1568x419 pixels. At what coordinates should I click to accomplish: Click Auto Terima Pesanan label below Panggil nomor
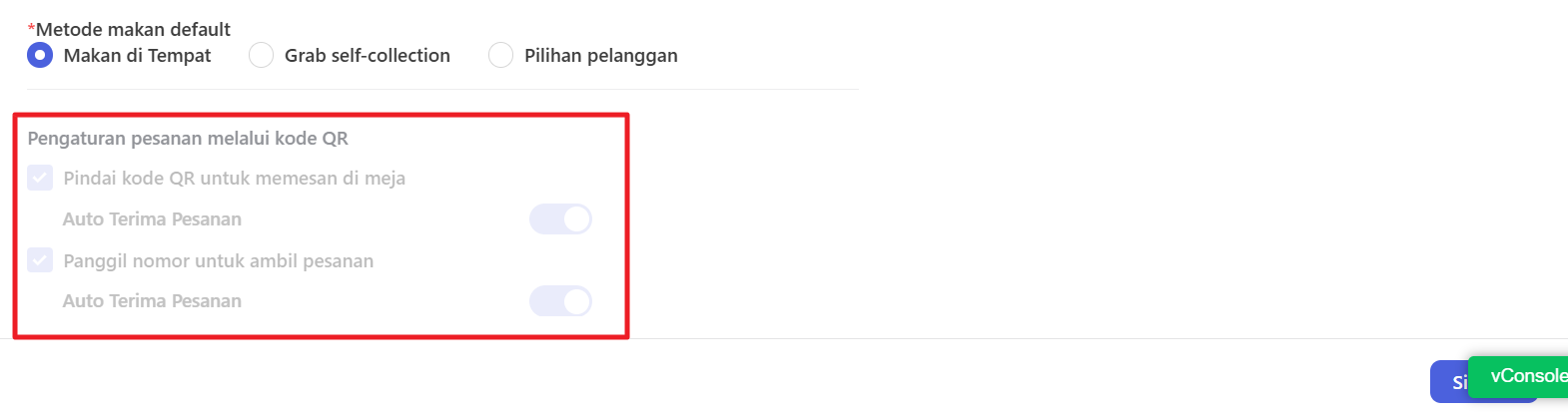click(x=152, y=300)
